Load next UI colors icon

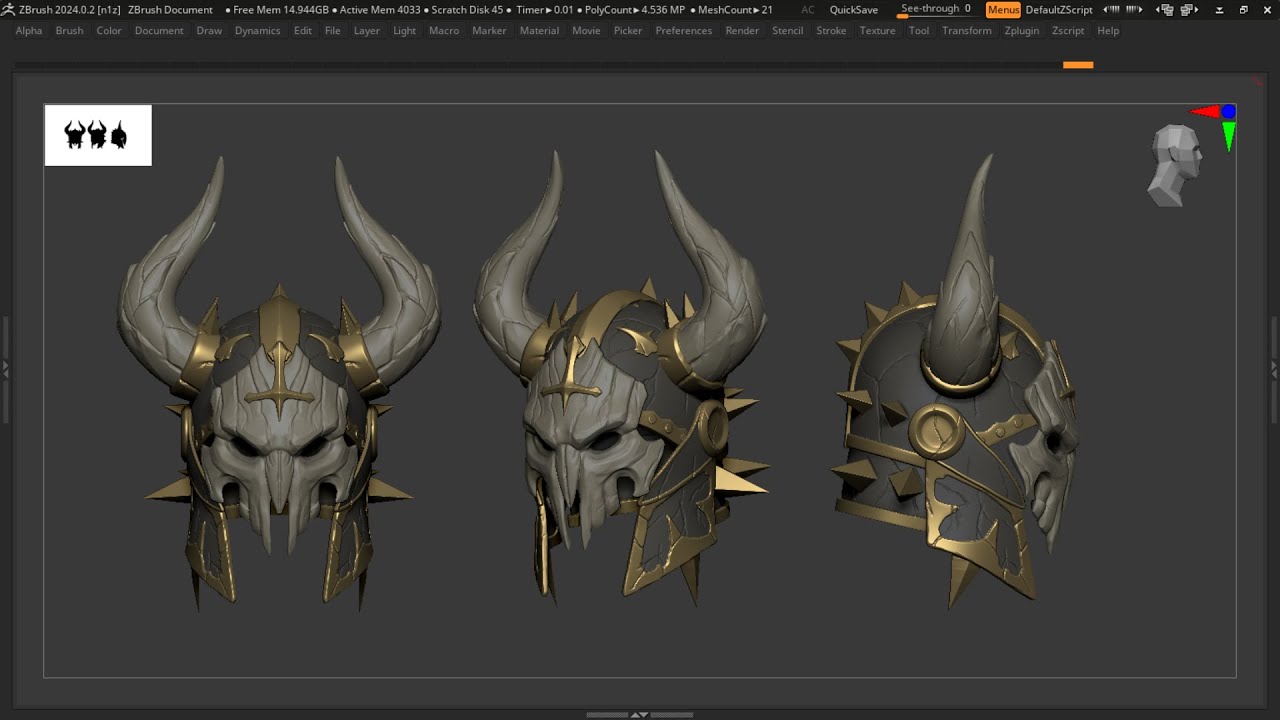1134,10
